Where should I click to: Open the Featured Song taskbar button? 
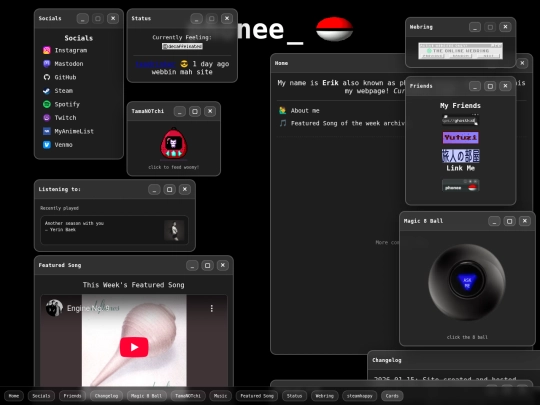pyautogui.click(x=257, y=396)
